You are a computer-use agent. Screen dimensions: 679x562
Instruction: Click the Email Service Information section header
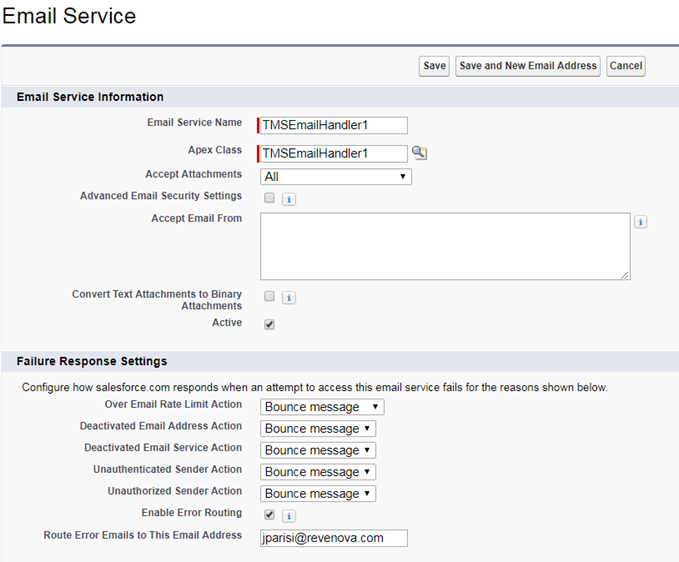tap(90, 97)
